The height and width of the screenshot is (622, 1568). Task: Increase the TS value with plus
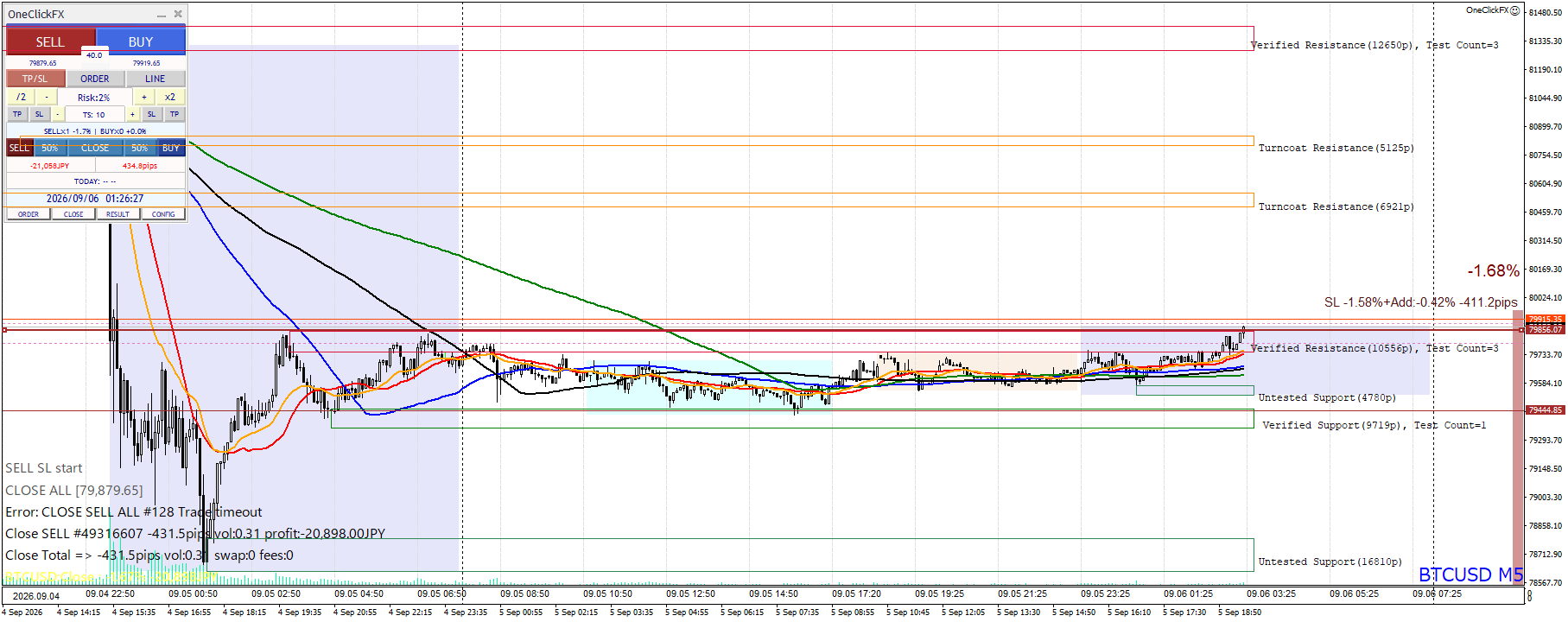pyautogui.click(x=132, y=114)
